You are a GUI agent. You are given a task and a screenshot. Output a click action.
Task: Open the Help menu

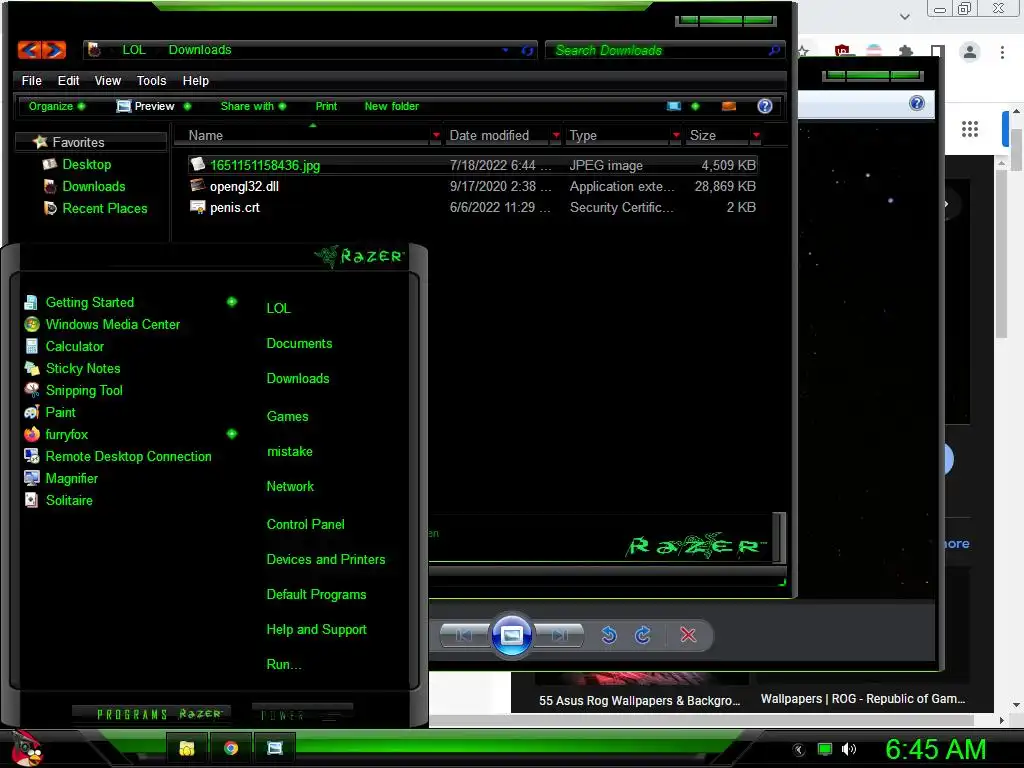196,81
